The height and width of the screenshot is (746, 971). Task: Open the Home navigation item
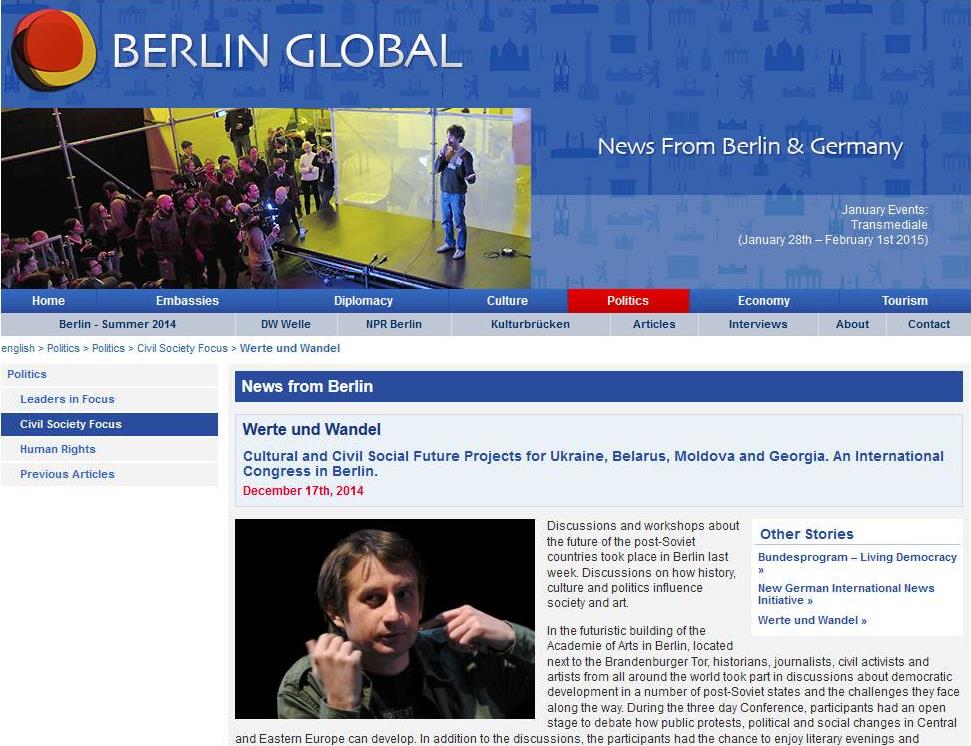click(48, 301)
